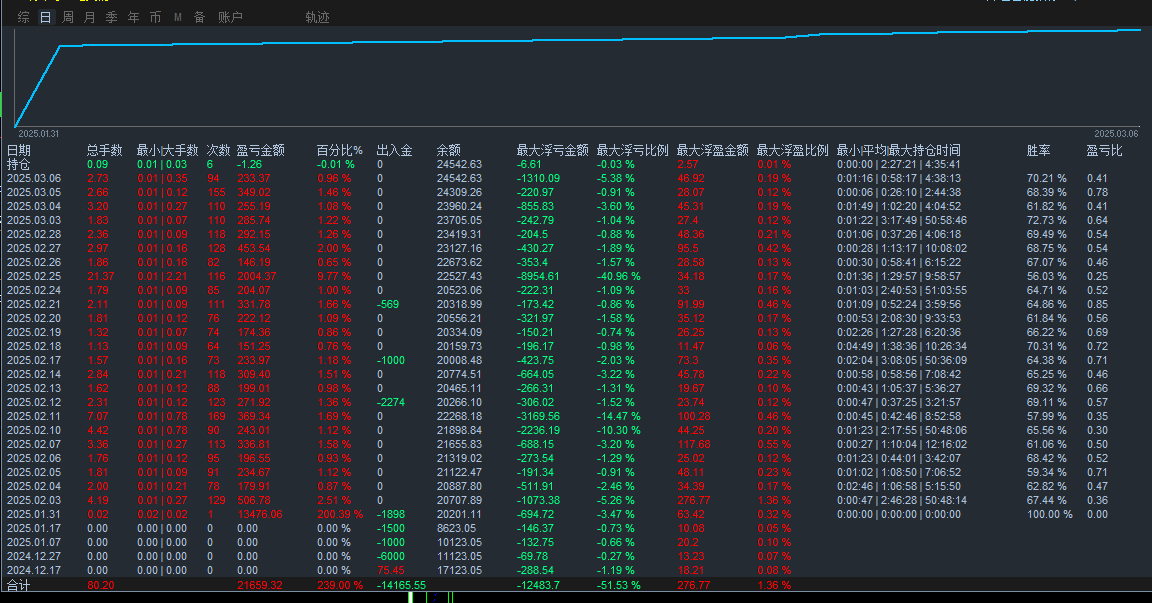This screenshot has width=1152, height=603.
Task: Open the 季 quarterly tab
Action: [x=112, y=17]
